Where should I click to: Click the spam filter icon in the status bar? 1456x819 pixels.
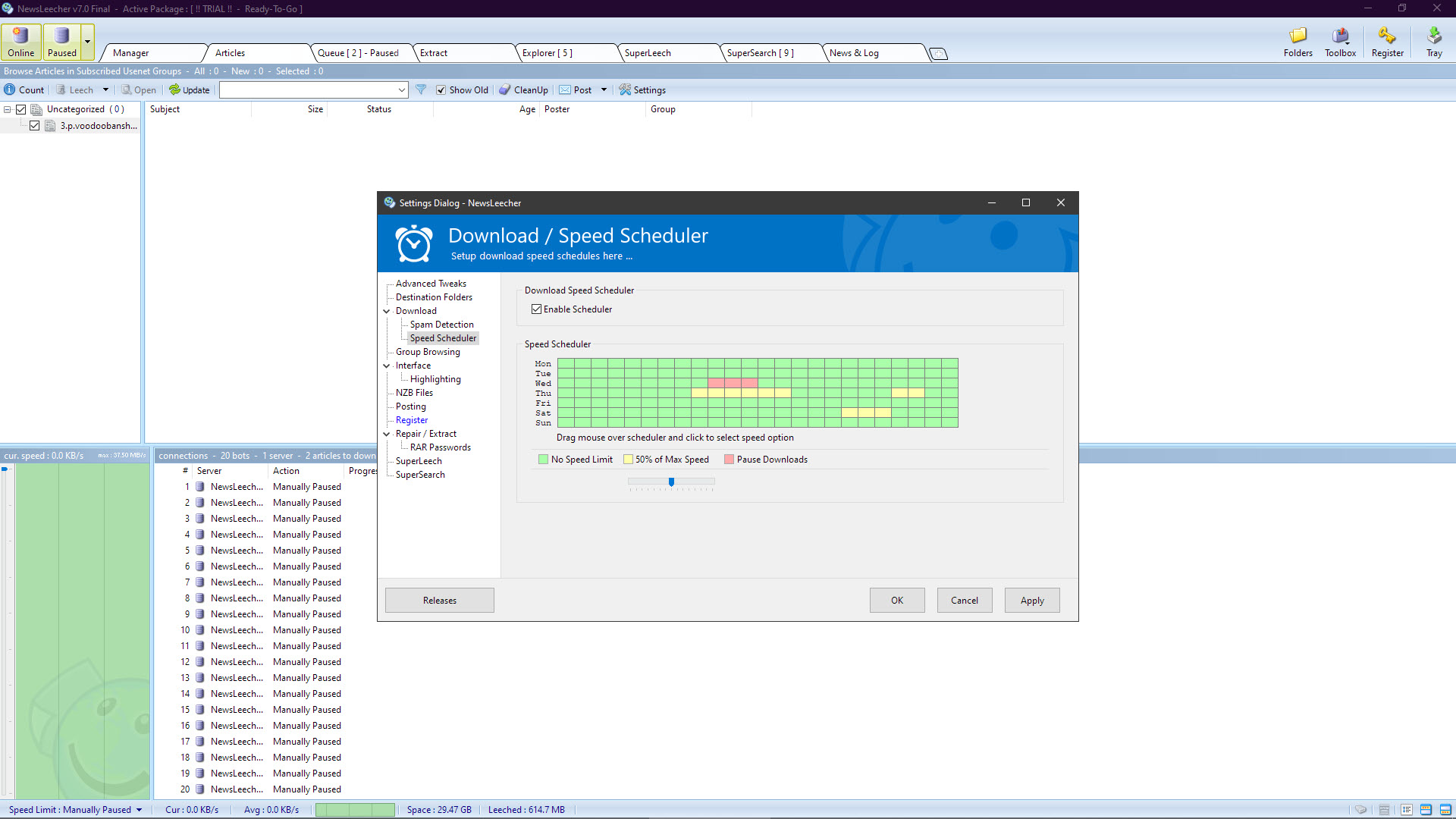coord(1384,809)
